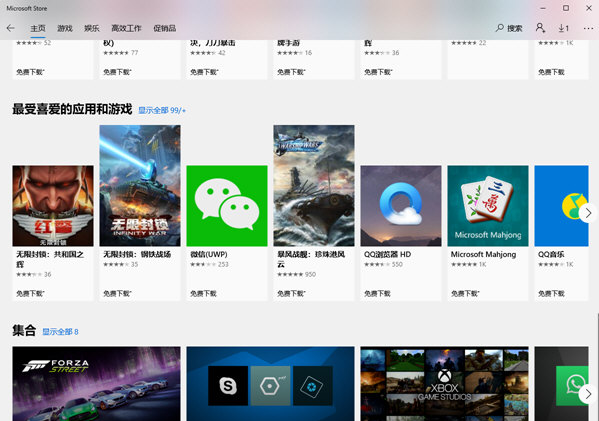Click the 550 rating of QQ浏览器 HD
The width and height of the screenshot is (599, 421).
(x=383, y=264)
